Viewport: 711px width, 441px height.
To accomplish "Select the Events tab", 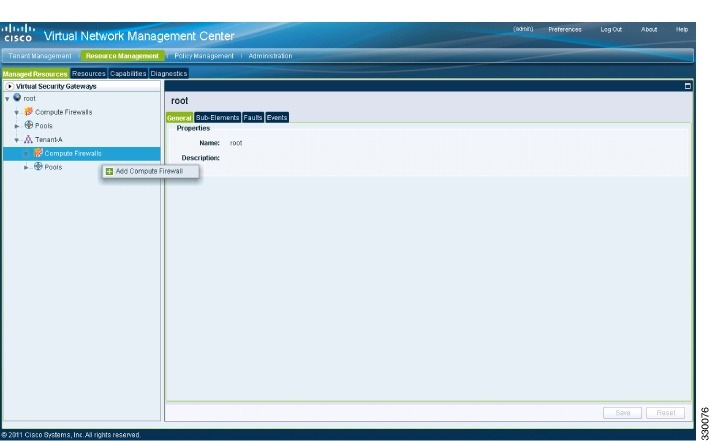I will click(x=277, y=118).
